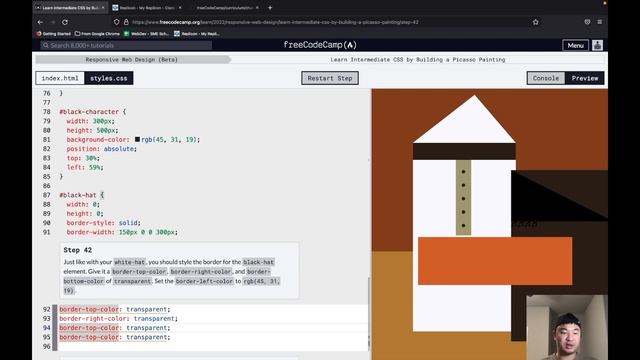Click the padlock site info icon

[126, 22]
